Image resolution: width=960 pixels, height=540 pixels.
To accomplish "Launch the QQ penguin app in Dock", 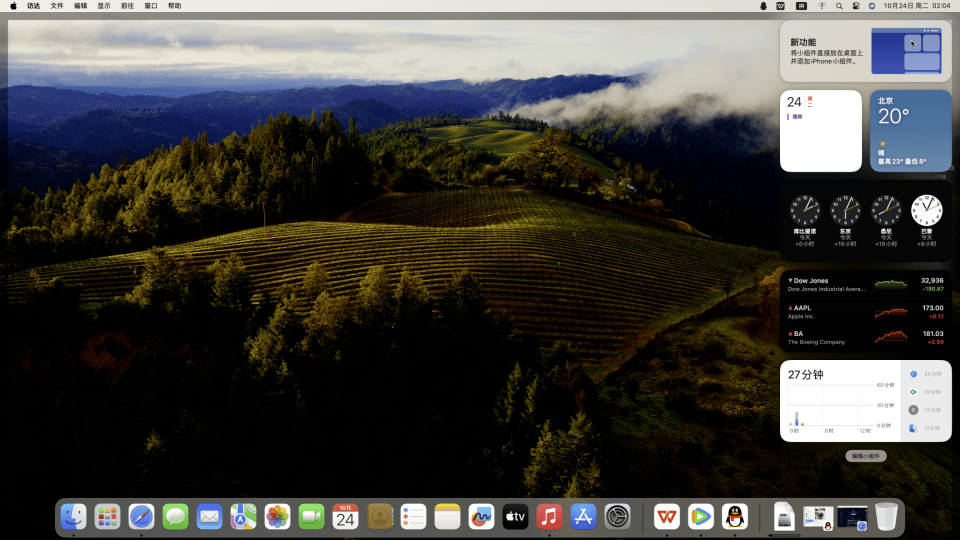I will coord(735,517).
